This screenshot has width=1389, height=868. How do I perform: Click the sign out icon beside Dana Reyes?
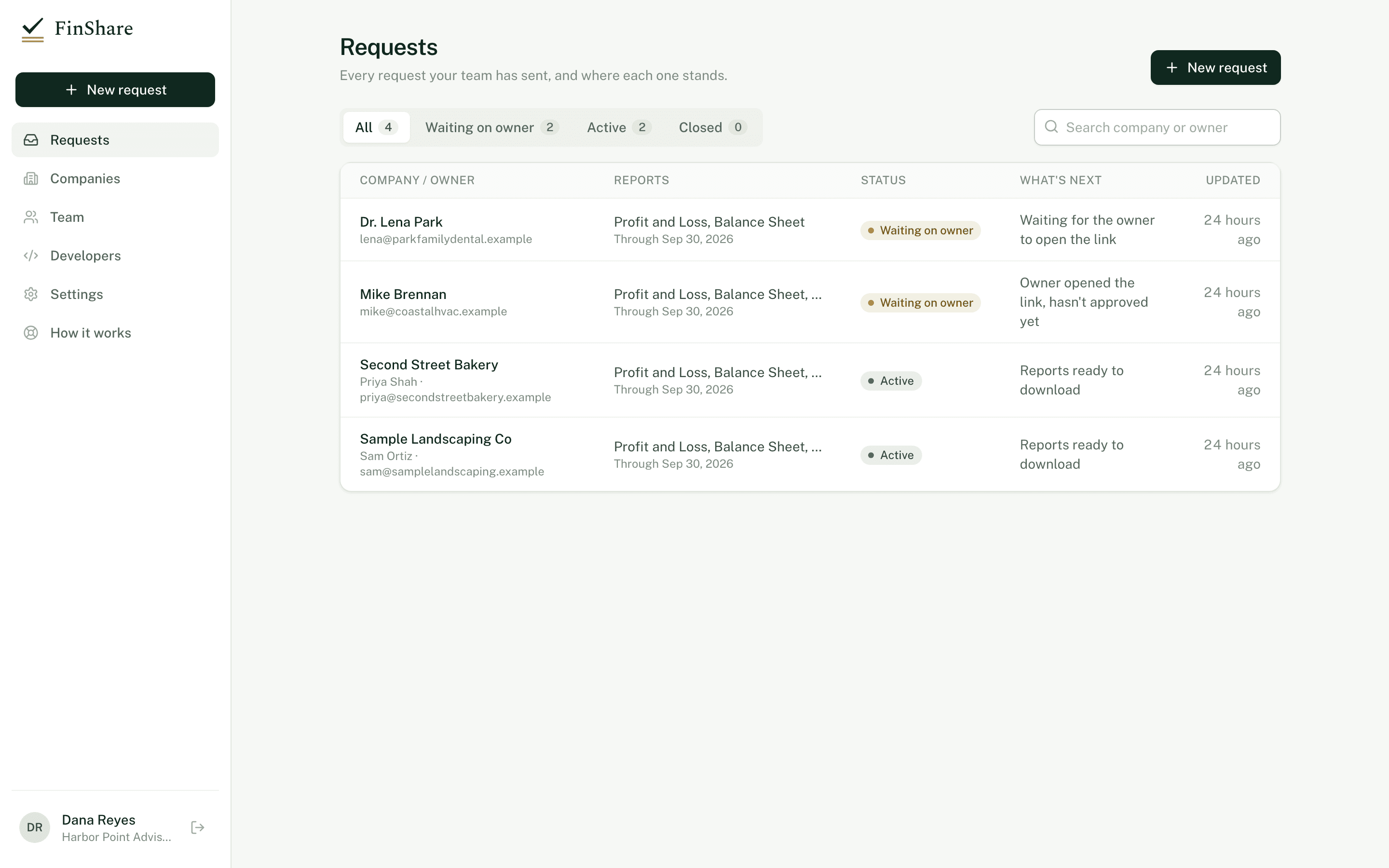pos(197,827)
